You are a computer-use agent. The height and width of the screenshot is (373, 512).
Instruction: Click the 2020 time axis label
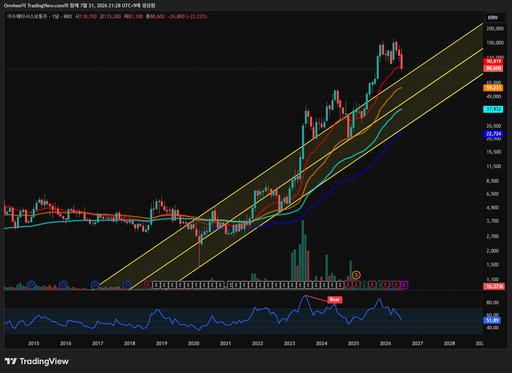[193, 343]
